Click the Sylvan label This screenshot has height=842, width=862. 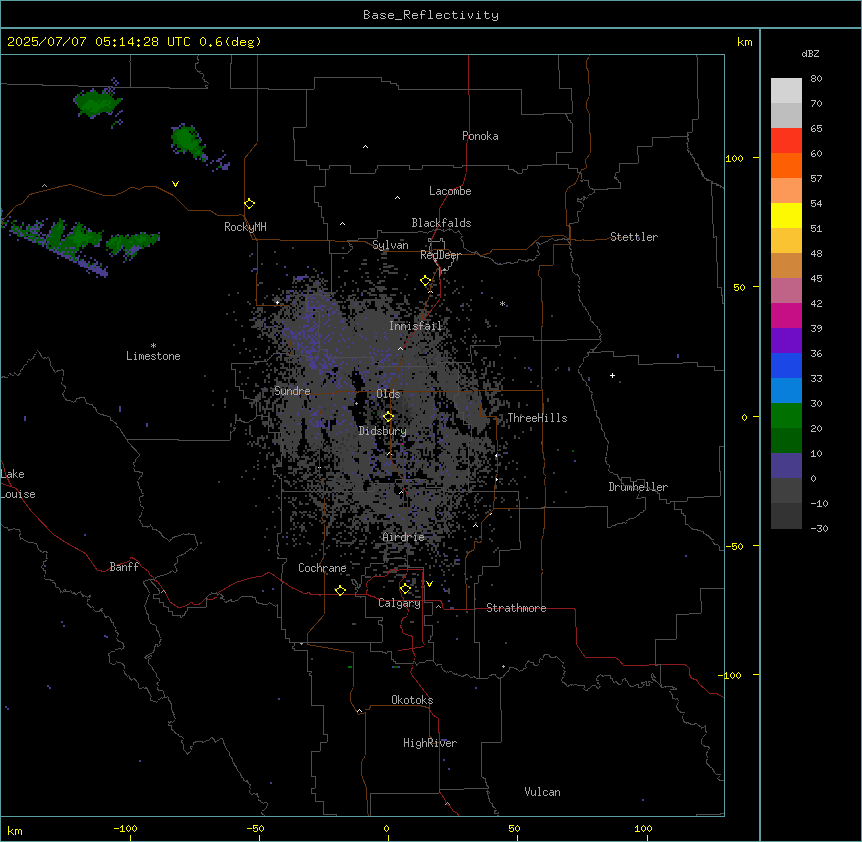[390, 245]
